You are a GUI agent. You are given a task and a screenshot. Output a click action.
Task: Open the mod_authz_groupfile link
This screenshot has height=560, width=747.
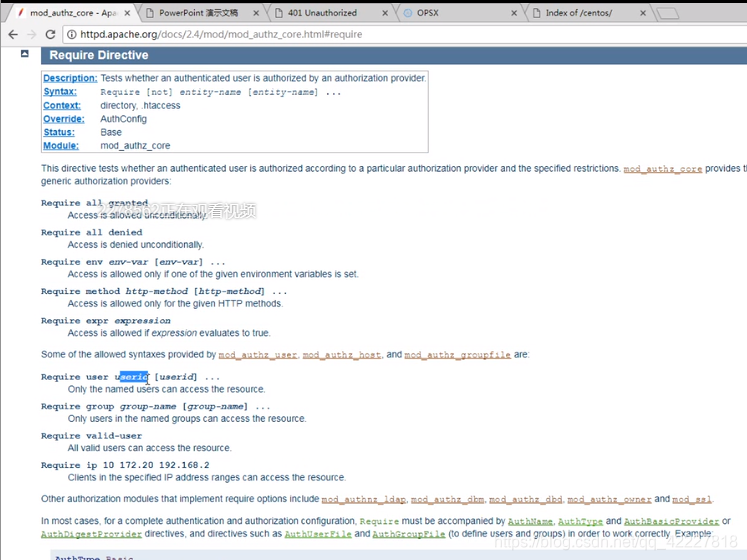pyautogui.click(x=457, y=355)
